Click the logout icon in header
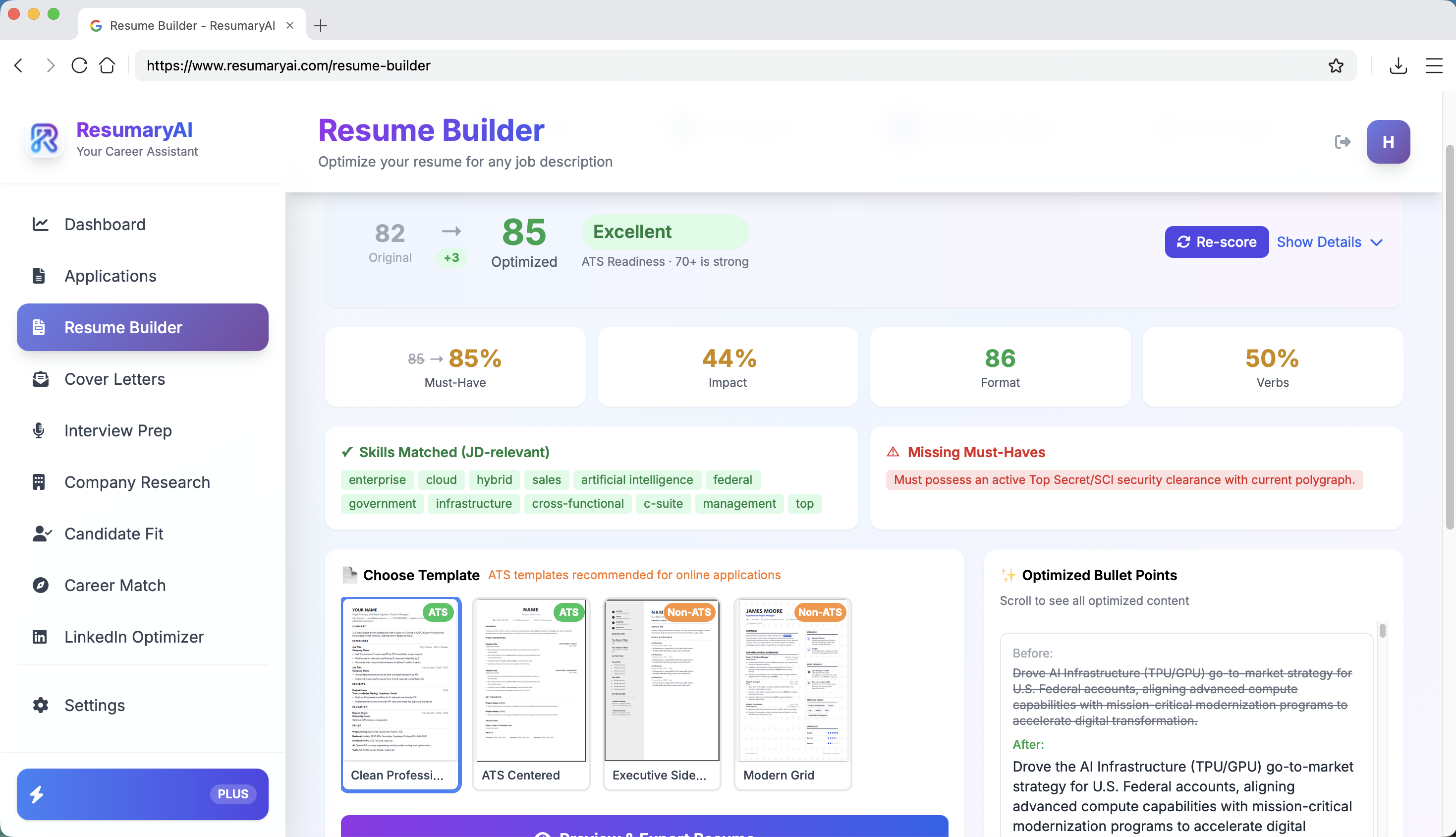Image resolution: width=1456 pixels, height=837 pixels. pyautogui.click(x=1343, y=142)
